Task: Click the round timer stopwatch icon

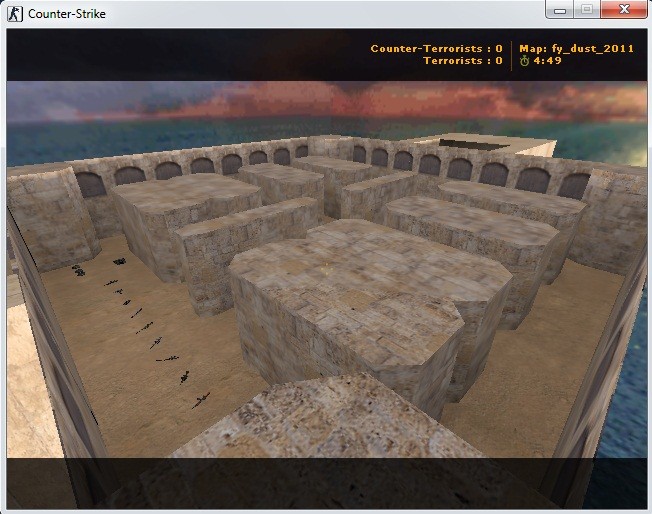Action: (524, 61)
